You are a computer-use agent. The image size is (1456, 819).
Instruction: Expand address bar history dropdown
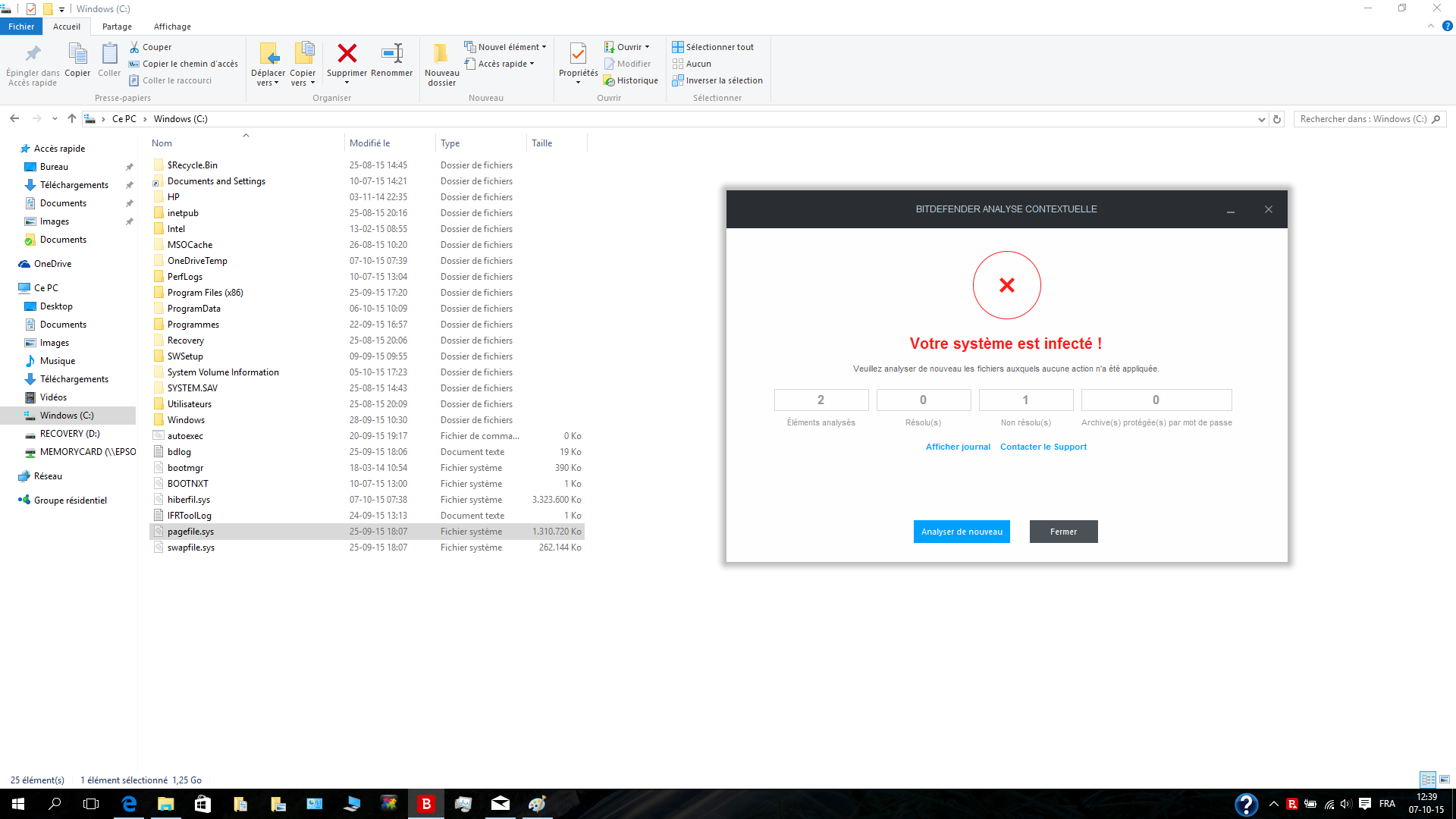pyautogui.click(x=1261, y=119)
